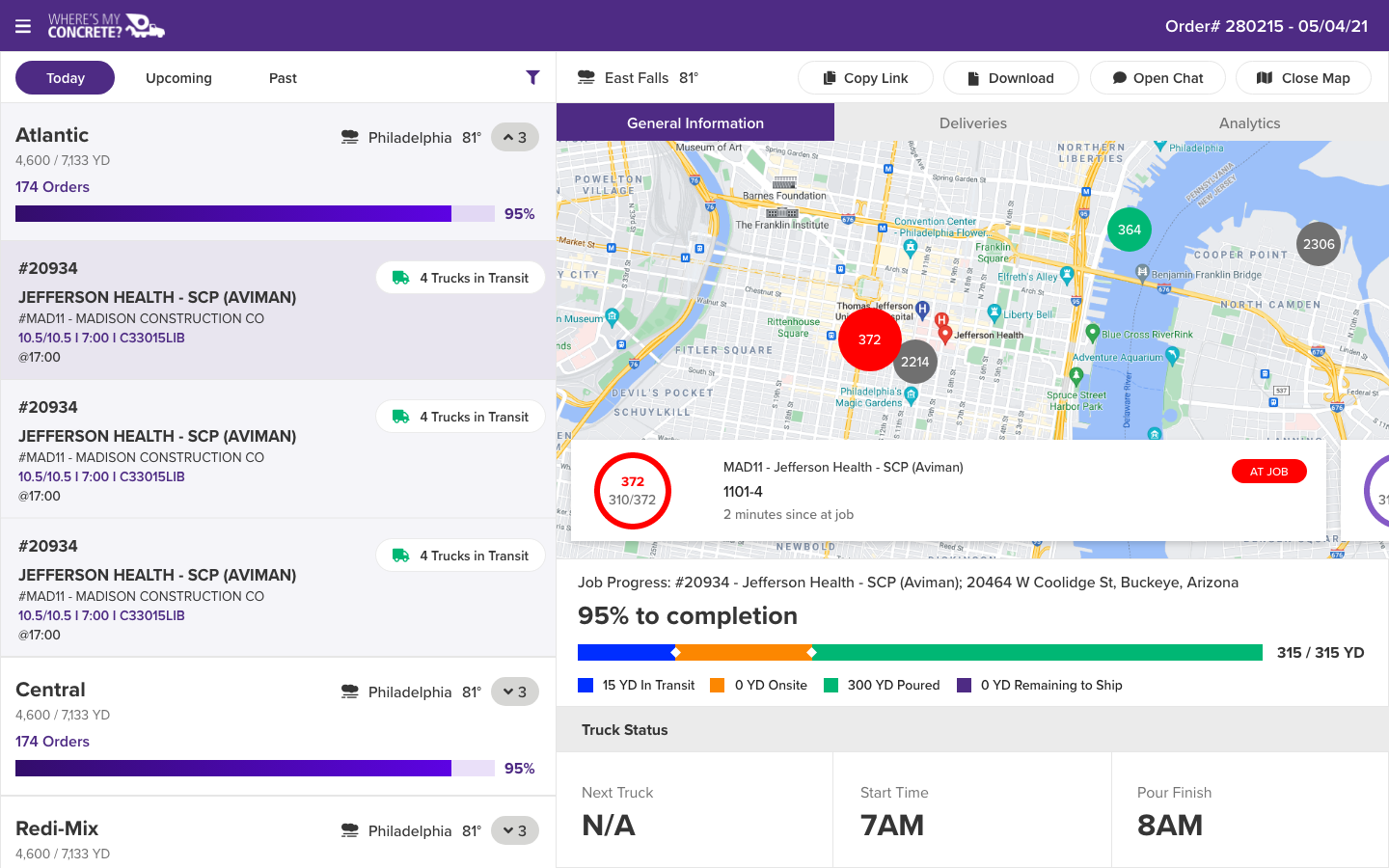Click the Start Time 7AM value
This screenshot has width=1389, height=868.
pyautogui.click(x=892, y=826)
